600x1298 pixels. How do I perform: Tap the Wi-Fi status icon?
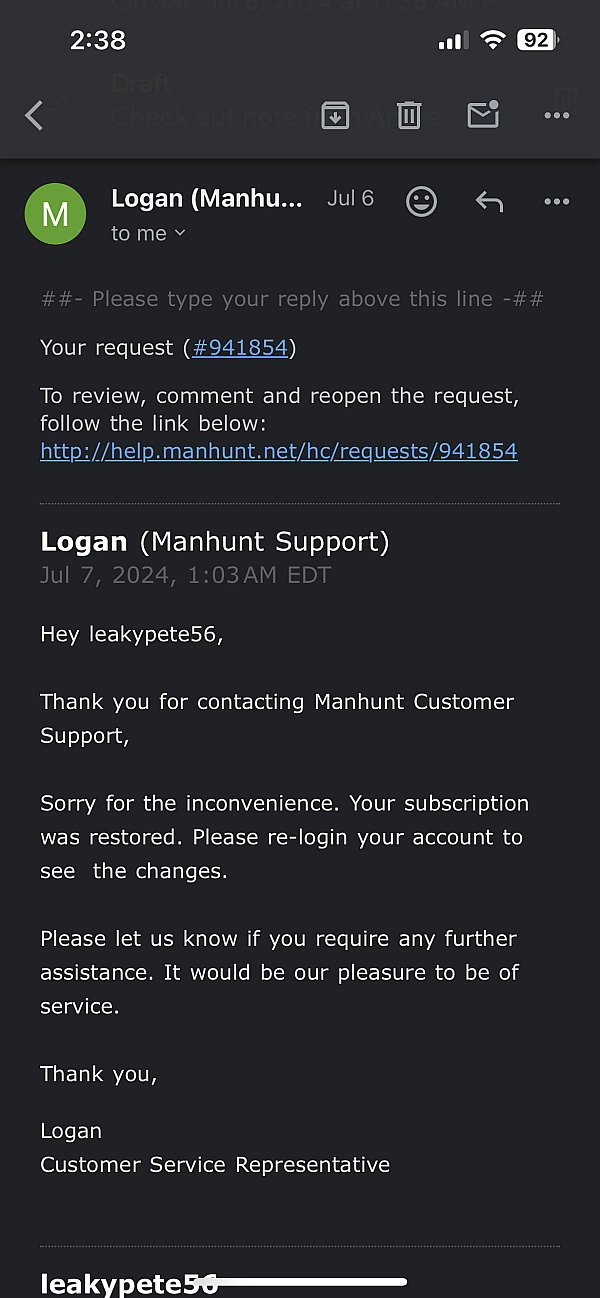pos(492,40)
